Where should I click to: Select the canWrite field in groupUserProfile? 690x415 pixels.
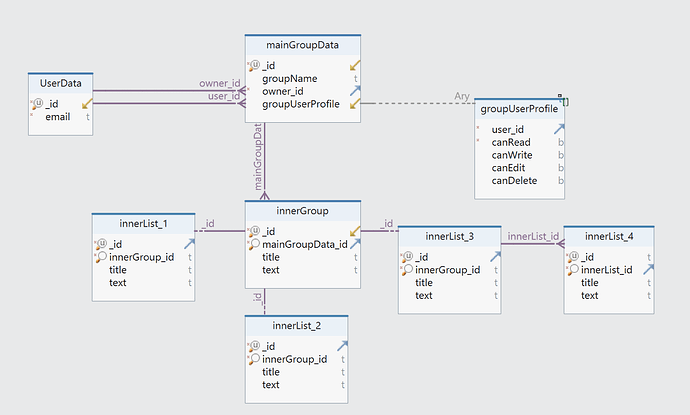[513, 155]
